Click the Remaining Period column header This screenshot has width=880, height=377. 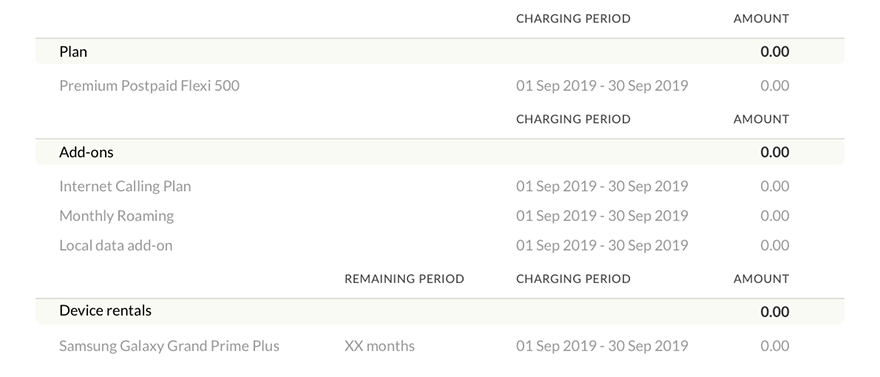(404, 279)
